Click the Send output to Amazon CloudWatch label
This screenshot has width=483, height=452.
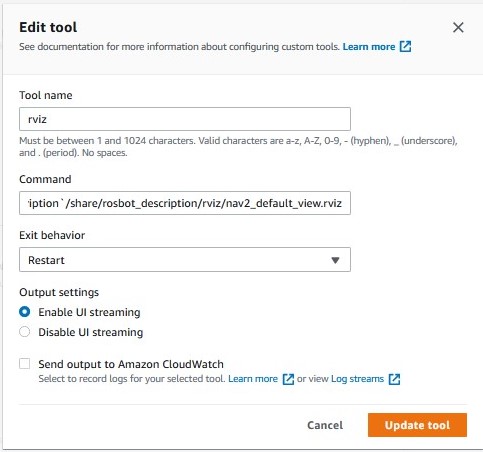(131, 364)
